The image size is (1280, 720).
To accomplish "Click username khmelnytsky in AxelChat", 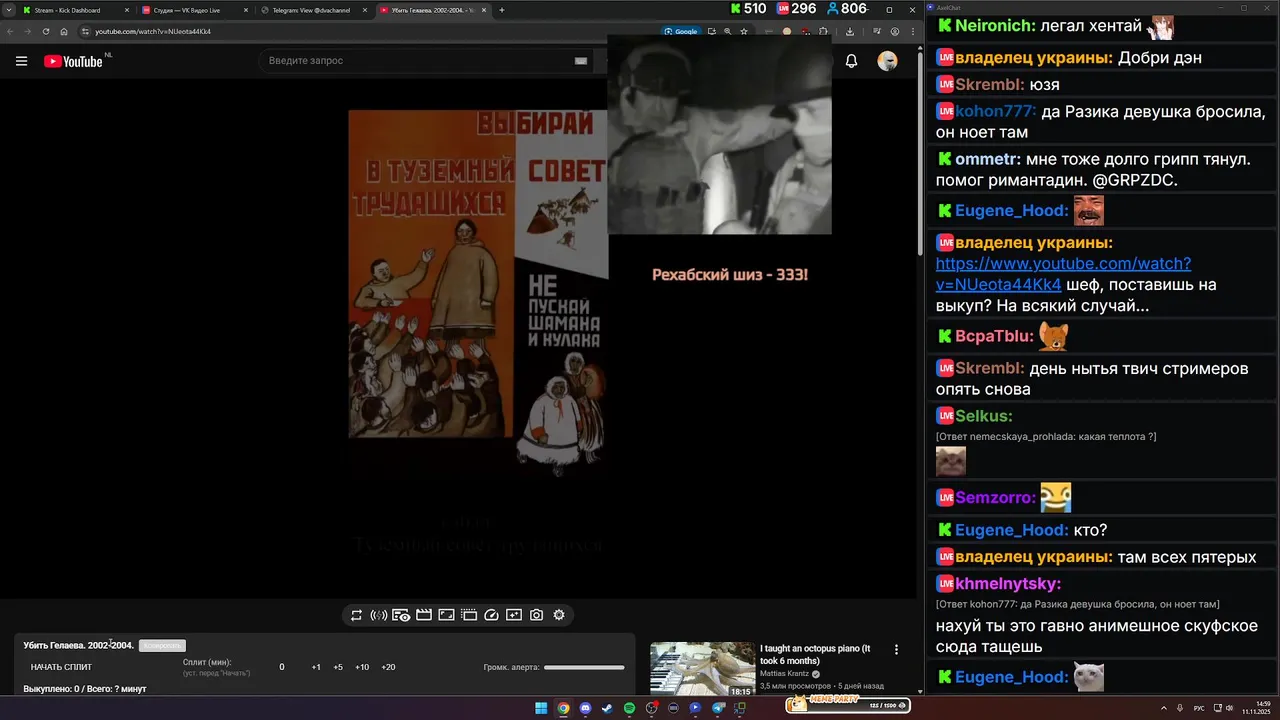I will (x=1007, y=583).
